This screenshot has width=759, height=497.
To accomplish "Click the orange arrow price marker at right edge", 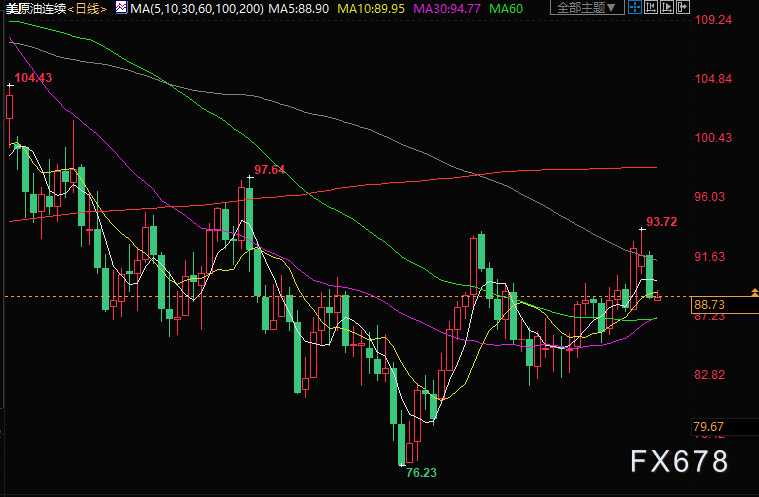I will 751,292.
